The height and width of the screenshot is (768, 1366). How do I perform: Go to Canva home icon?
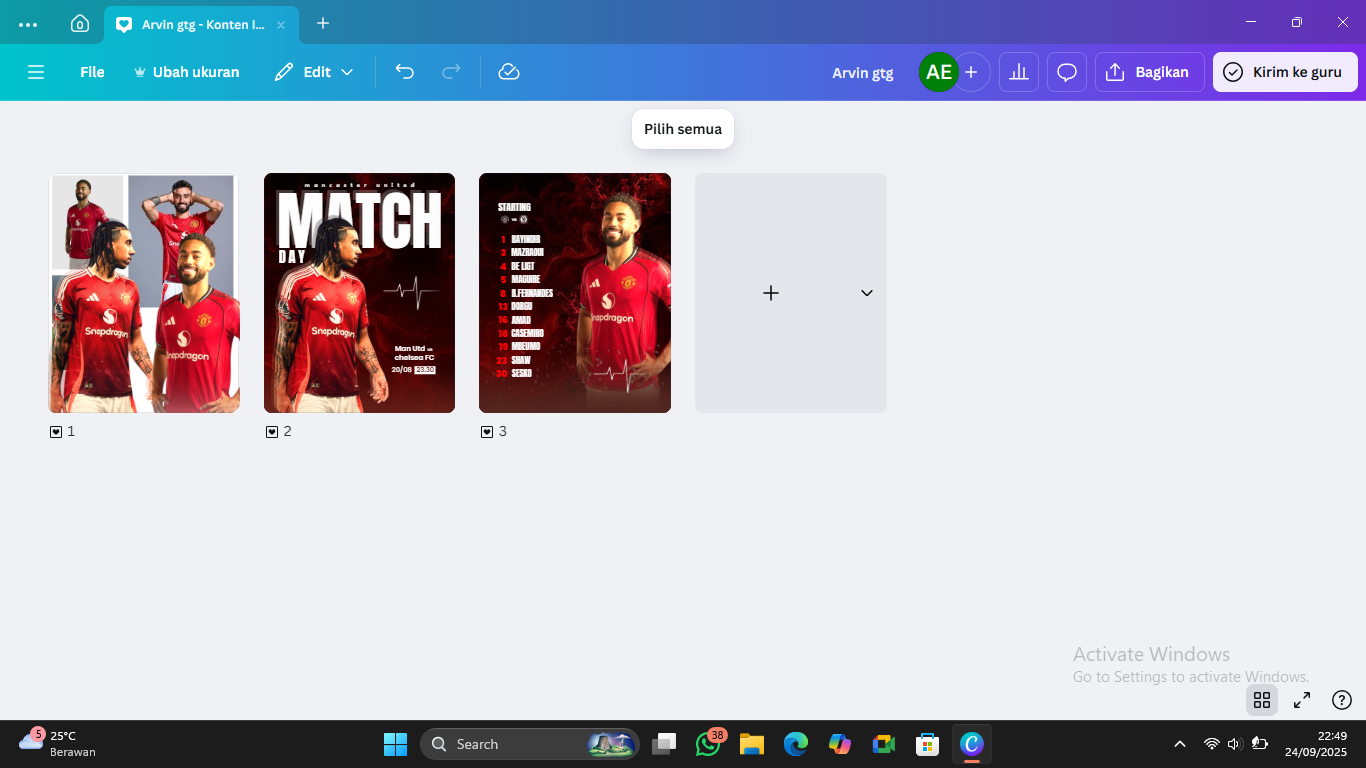click(80, 23)
